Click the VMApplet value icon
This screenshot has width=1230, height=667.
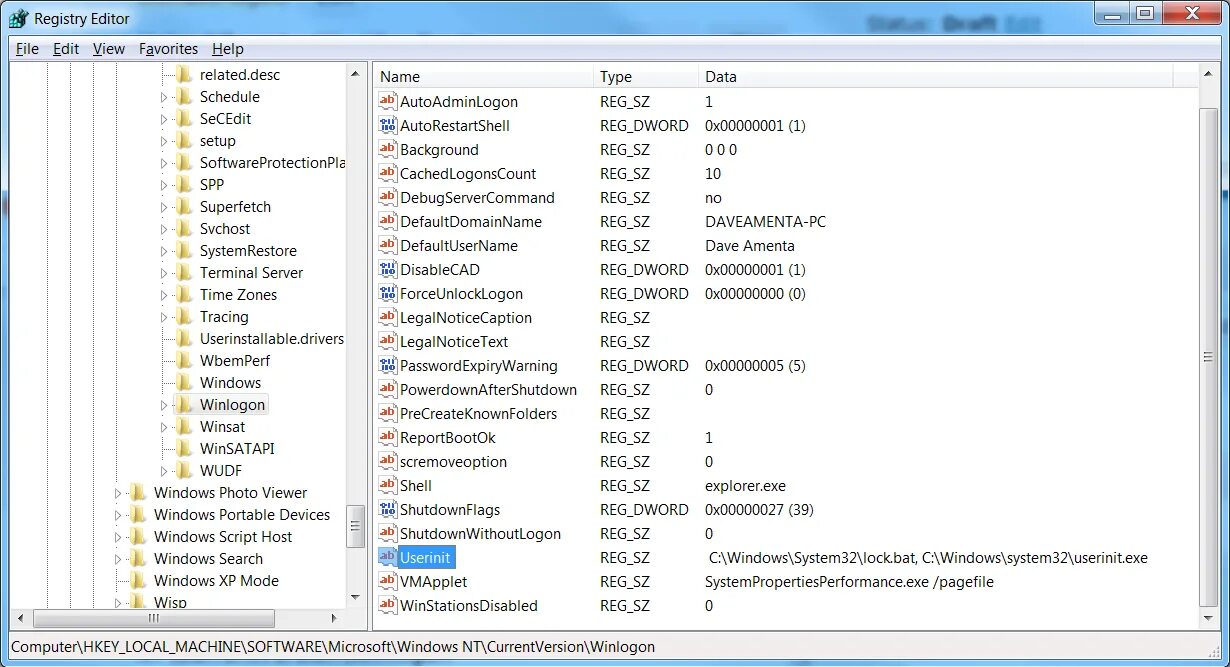pos(388,581)
